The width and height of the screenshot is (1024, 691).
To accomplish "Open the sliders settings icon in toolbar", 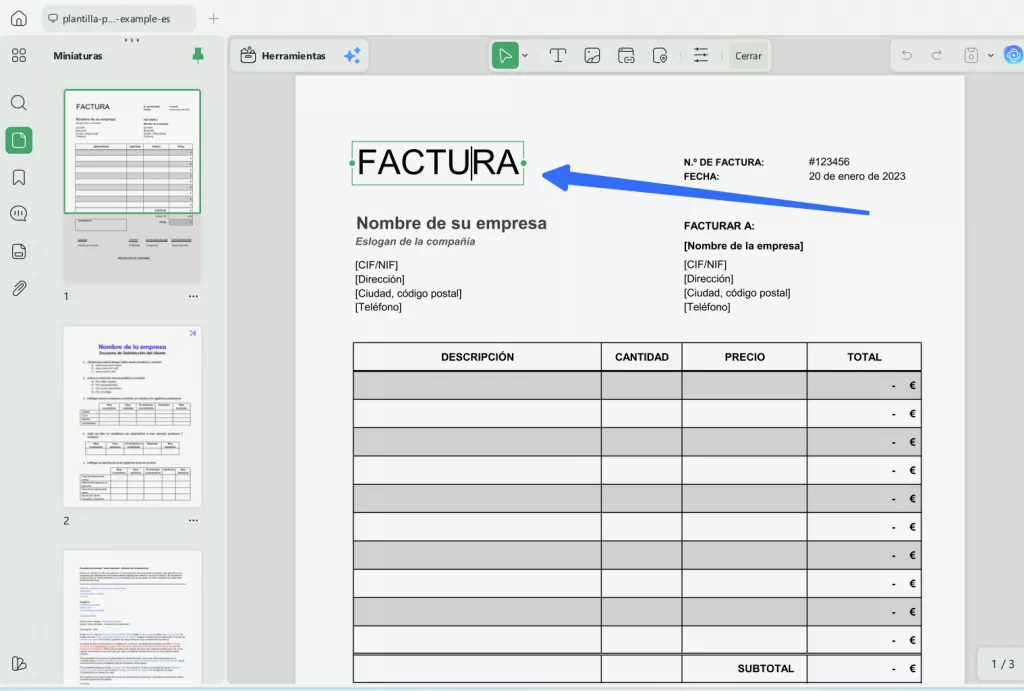I will pyautogui.click(x=701, y=56).
